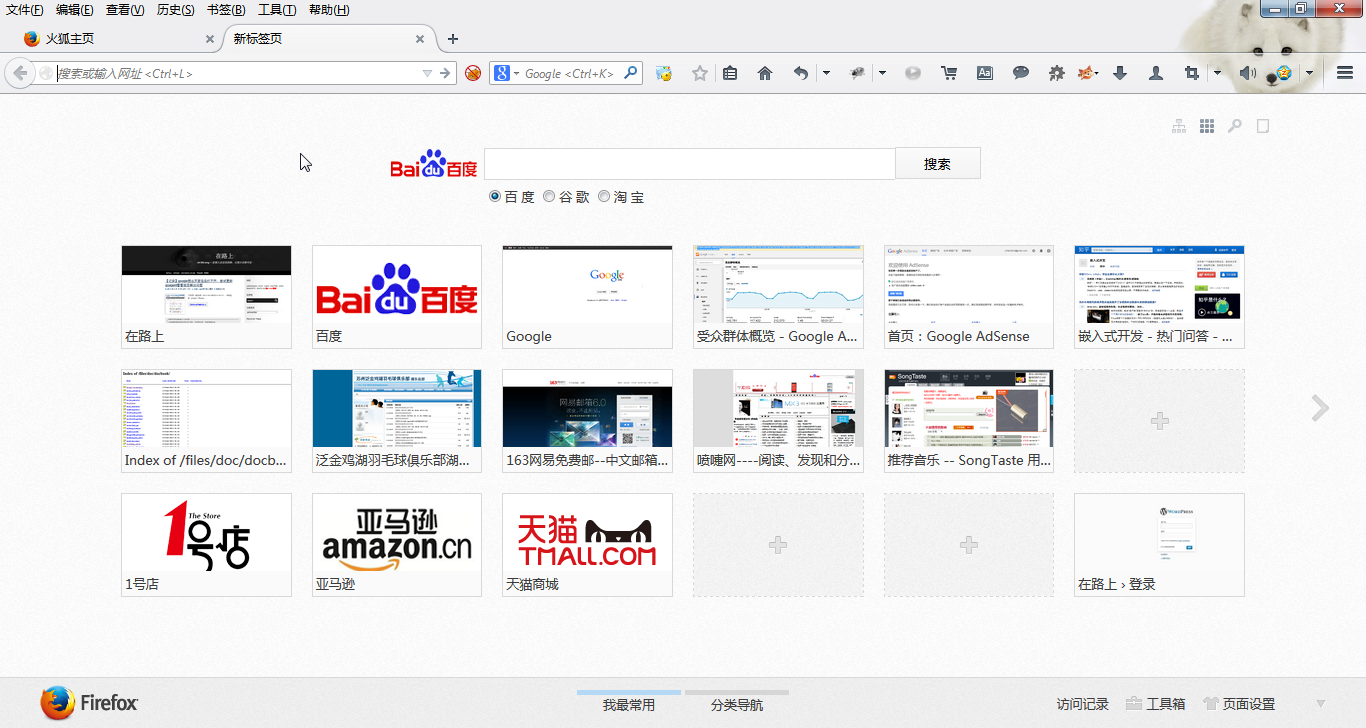Open the 推荐音乐 SongTaste thumbnail
The width and height of the screenshot is (1366, 728).
969,421
